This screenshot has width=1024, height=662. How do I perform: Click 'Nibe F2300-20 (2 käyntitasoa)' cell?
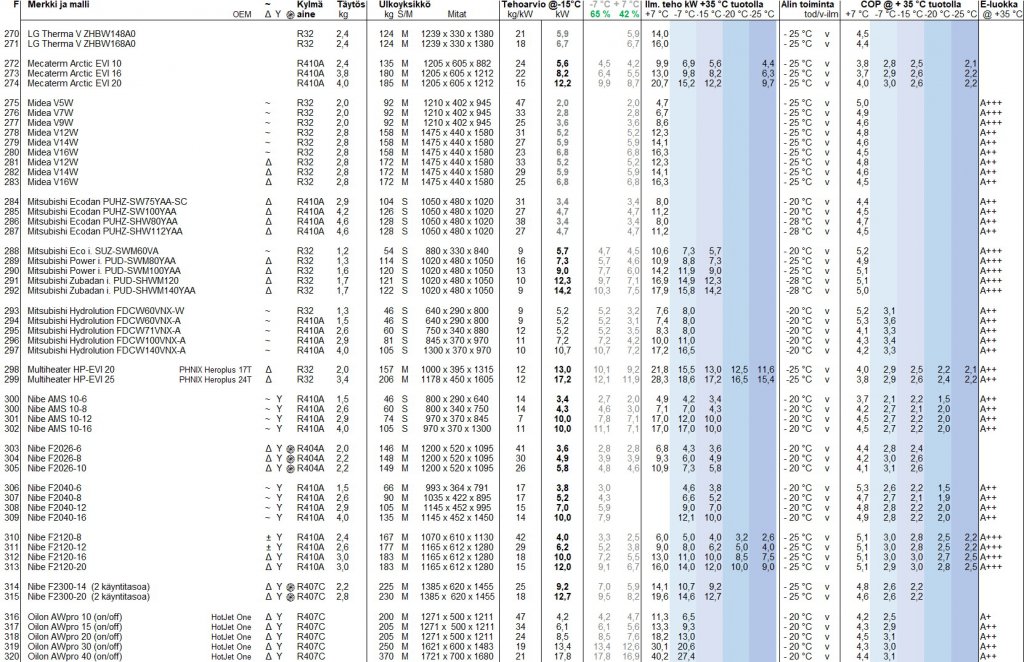(x=88, y=597)
